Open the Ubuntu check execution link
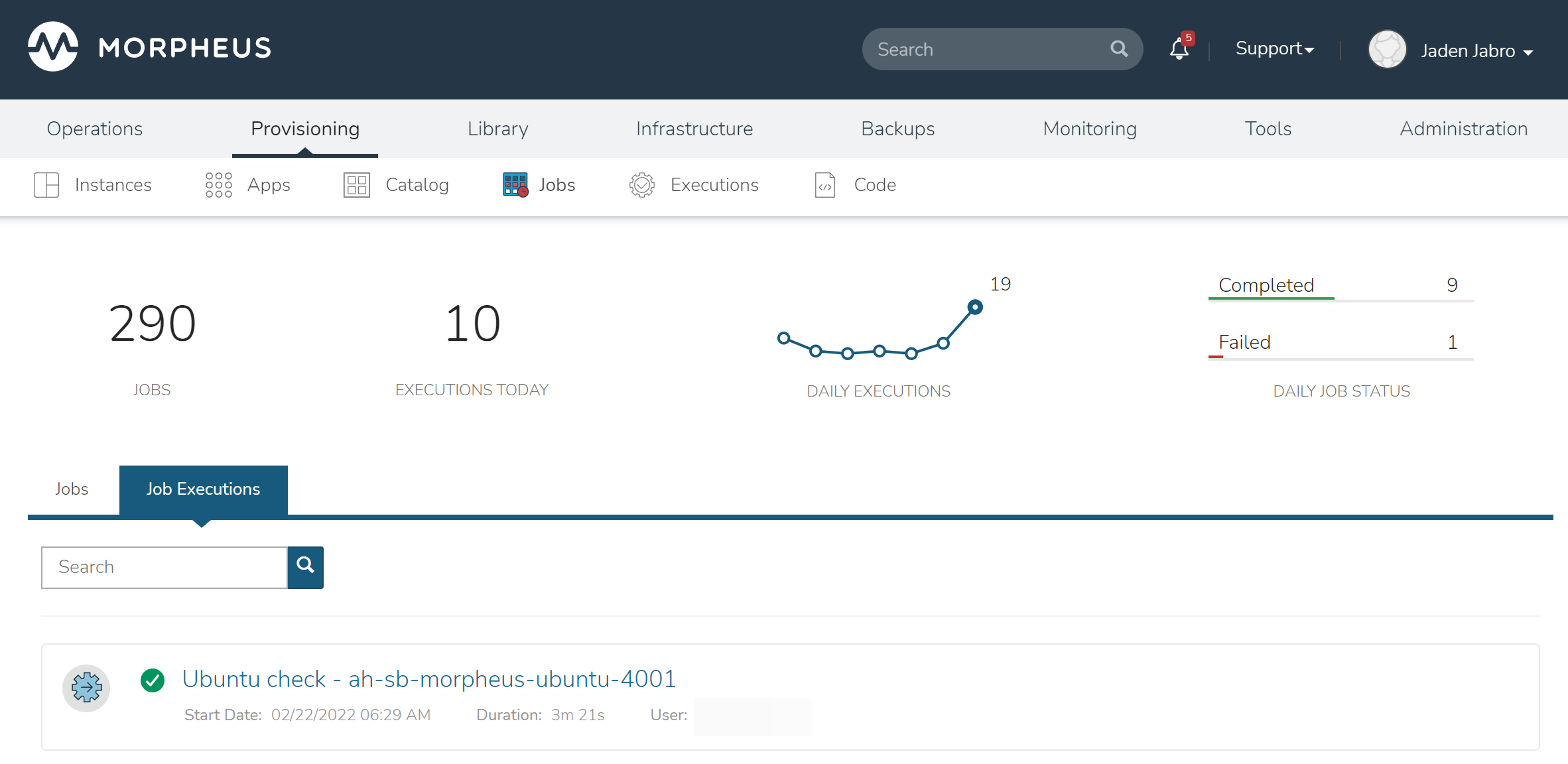 pyautogui.click(x=428, y=679)
